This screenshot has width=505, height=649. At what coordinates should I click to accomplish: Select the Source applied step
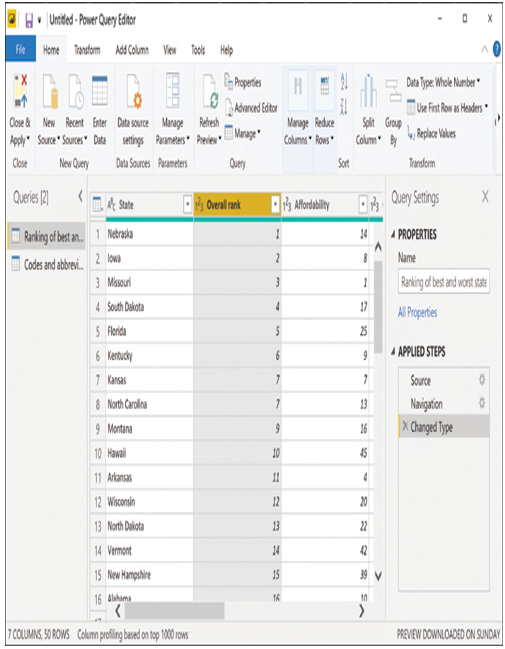point(444,380)
